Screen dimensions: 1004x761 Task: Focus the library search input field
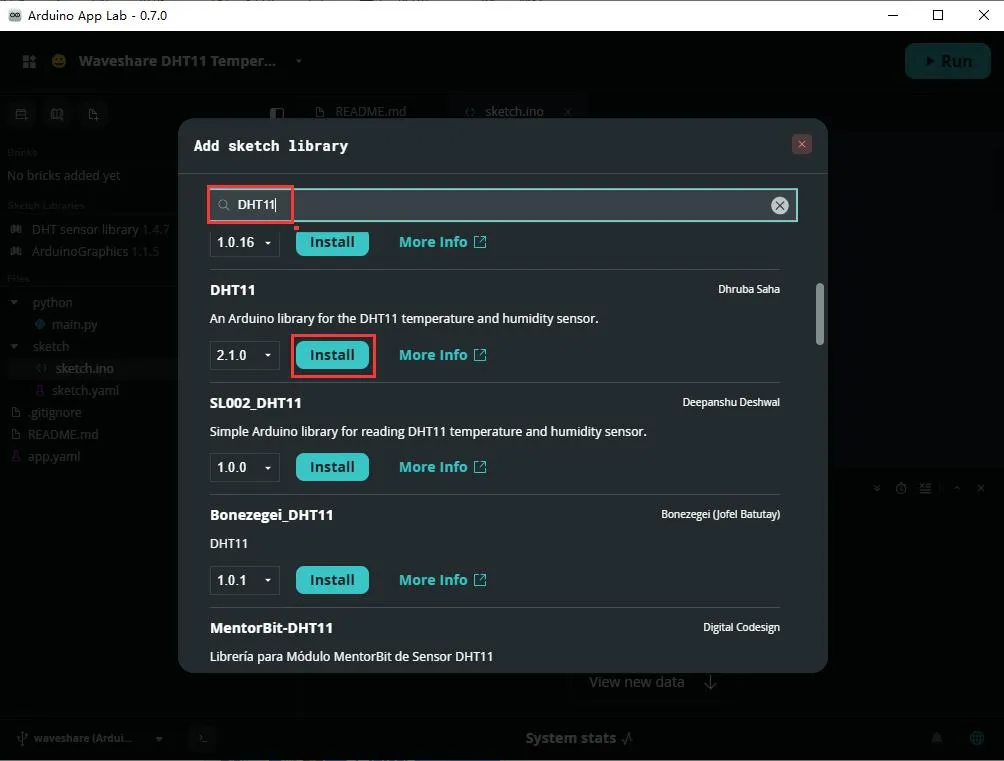click(503, 205)
